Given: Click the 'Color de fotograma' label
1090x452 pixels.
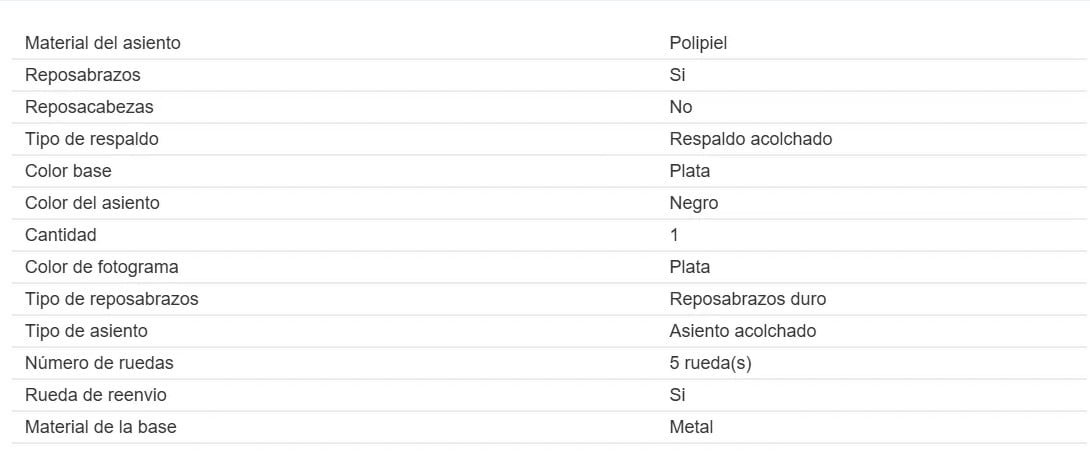Looking at the screenshot, I should (102, 267).
